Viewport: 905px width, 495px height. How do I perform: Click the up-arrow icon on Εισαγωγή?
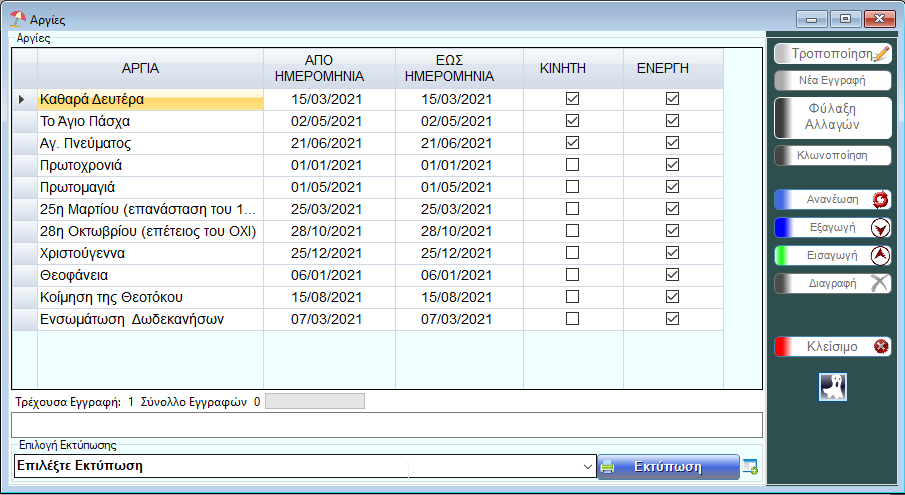pos(880,255)
